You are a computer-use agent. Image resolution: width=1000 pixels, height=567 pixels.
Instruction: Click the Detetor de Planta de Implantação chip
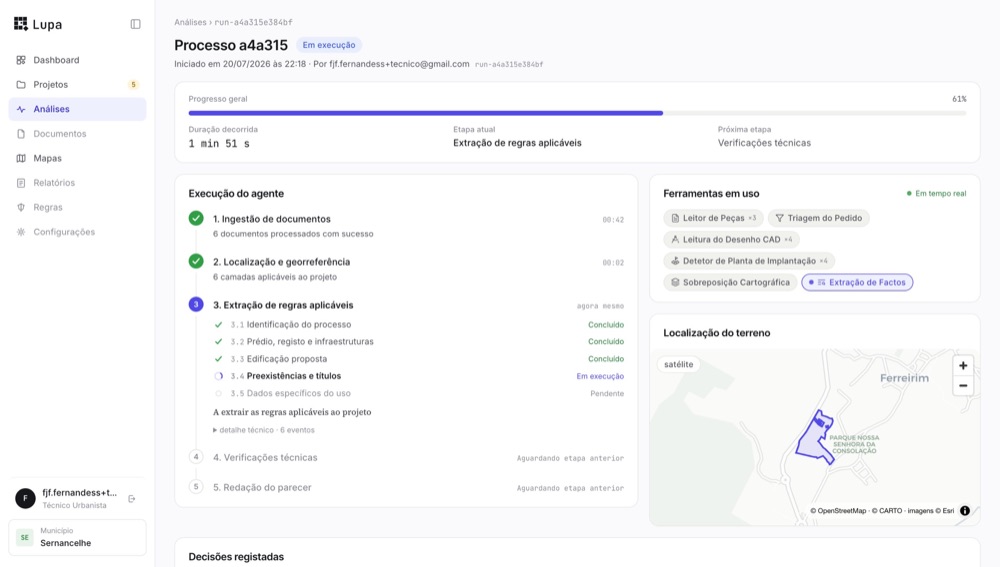(749, 261)
